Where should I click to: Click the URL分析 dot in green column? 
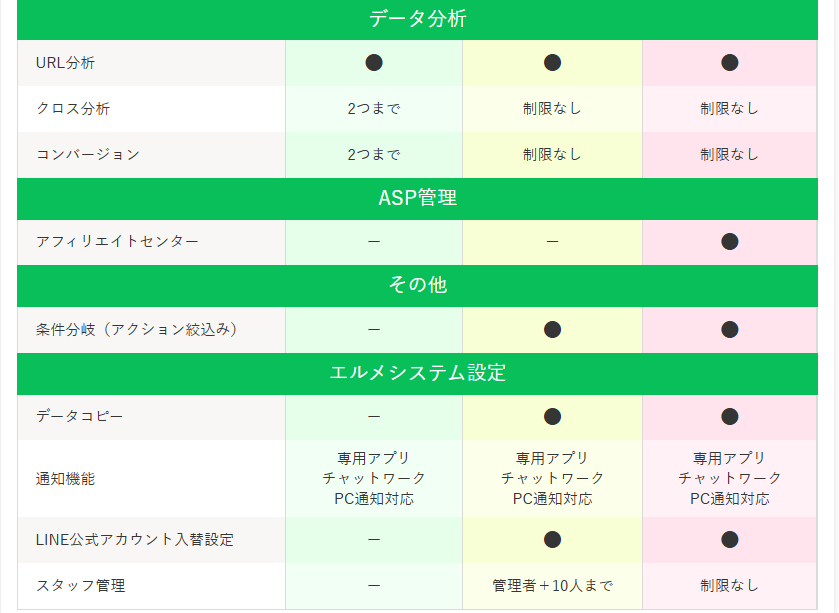[x=374, y=63]
